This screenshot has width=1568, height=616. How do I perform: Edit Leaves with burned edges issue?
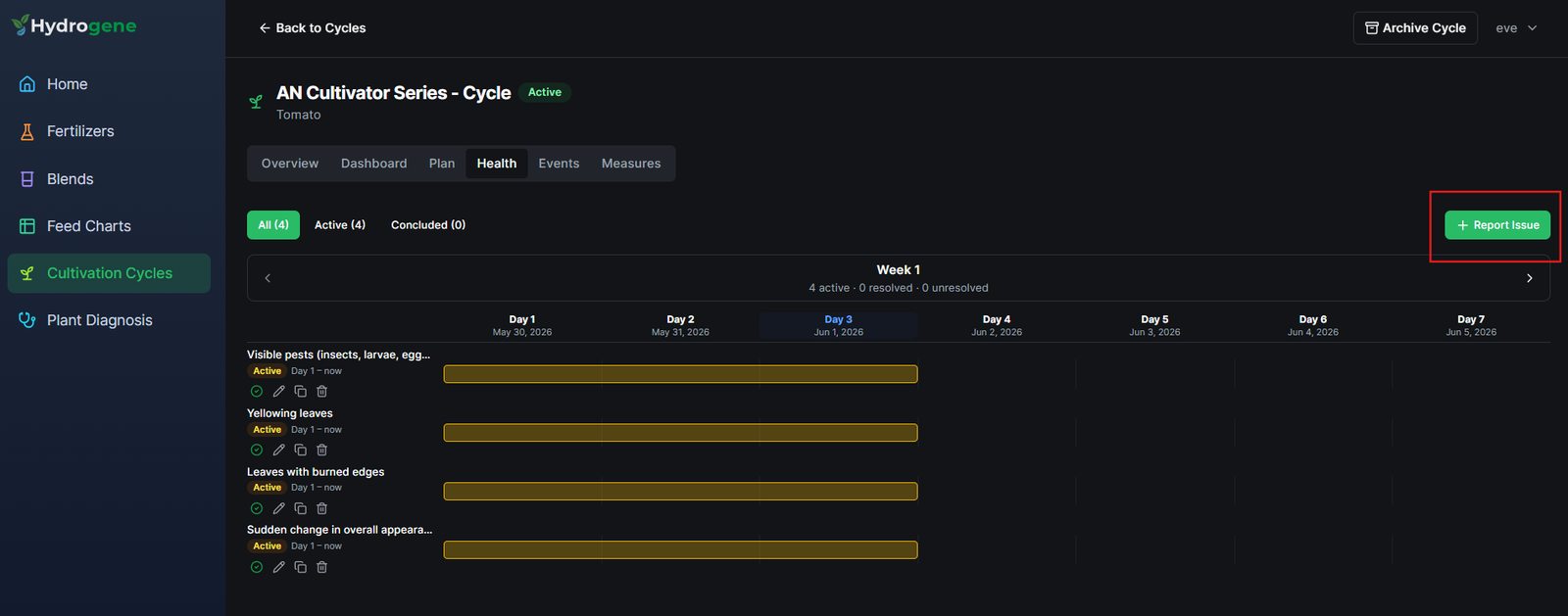[x=278, y=508]
